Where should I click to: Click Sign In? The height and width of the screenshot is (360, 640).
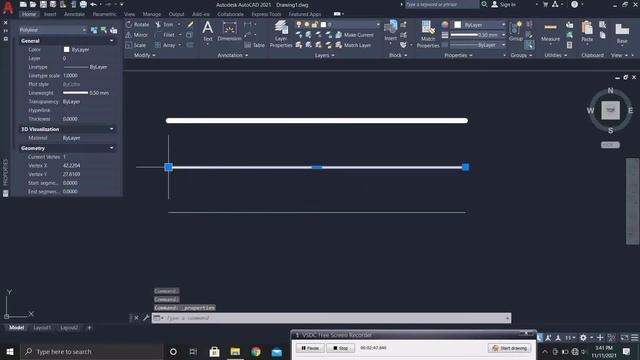point(504,4)
